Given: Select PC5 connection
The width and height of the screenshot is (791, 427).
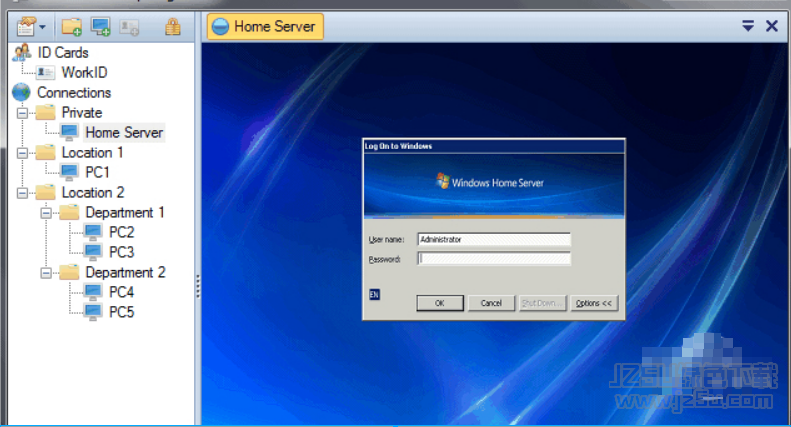Looking at the screenshot, I should (122, 312).
